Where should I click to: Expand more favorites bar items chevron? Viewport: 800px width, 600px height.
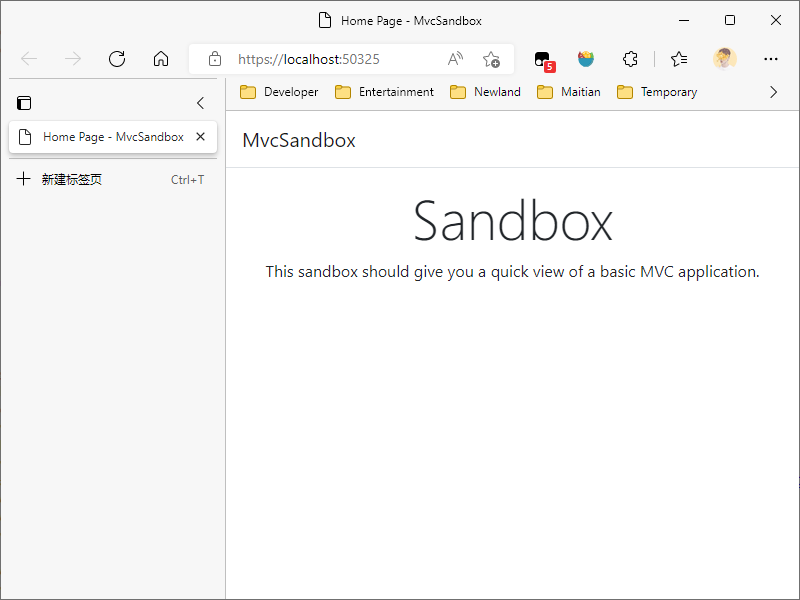click(x=773, y=92)
